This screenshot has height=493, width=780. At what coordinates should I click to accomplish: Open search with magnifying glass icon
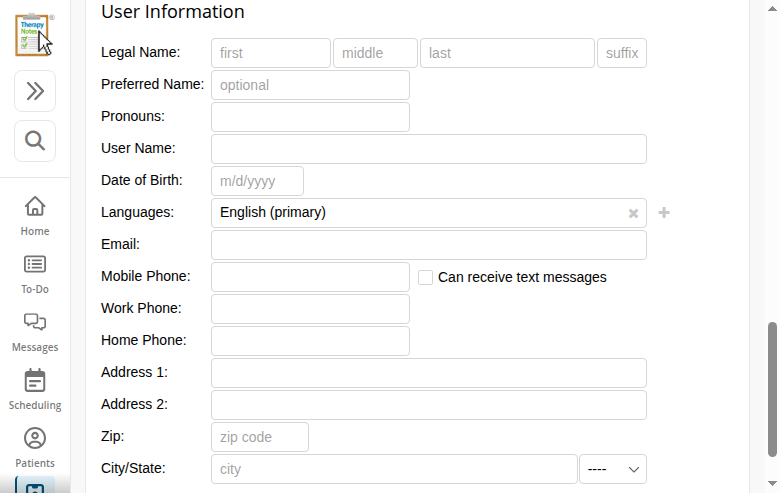35,141
